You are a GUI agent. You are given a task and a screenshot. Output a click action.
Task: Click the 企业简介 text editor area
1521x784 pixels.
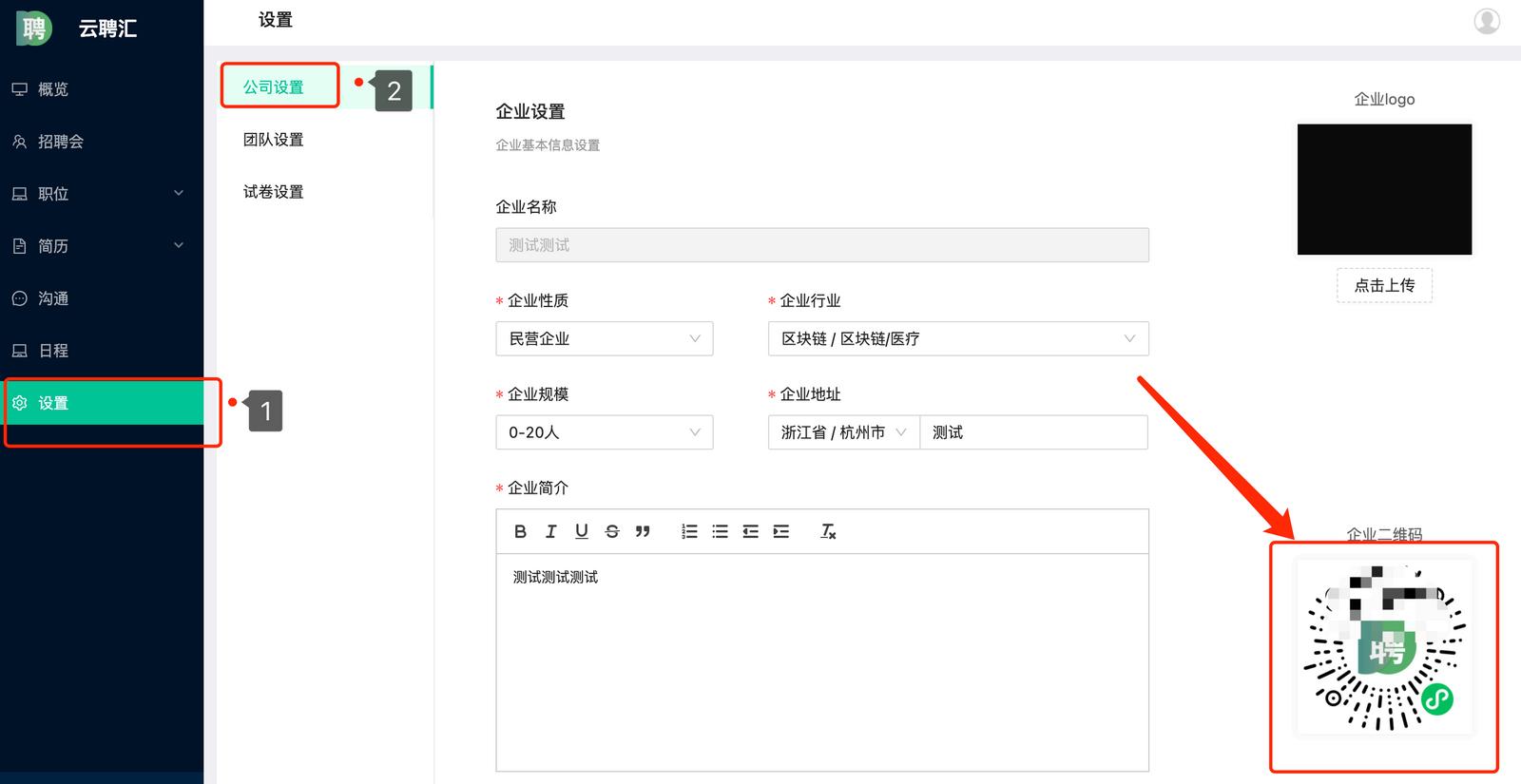point(821,661)
